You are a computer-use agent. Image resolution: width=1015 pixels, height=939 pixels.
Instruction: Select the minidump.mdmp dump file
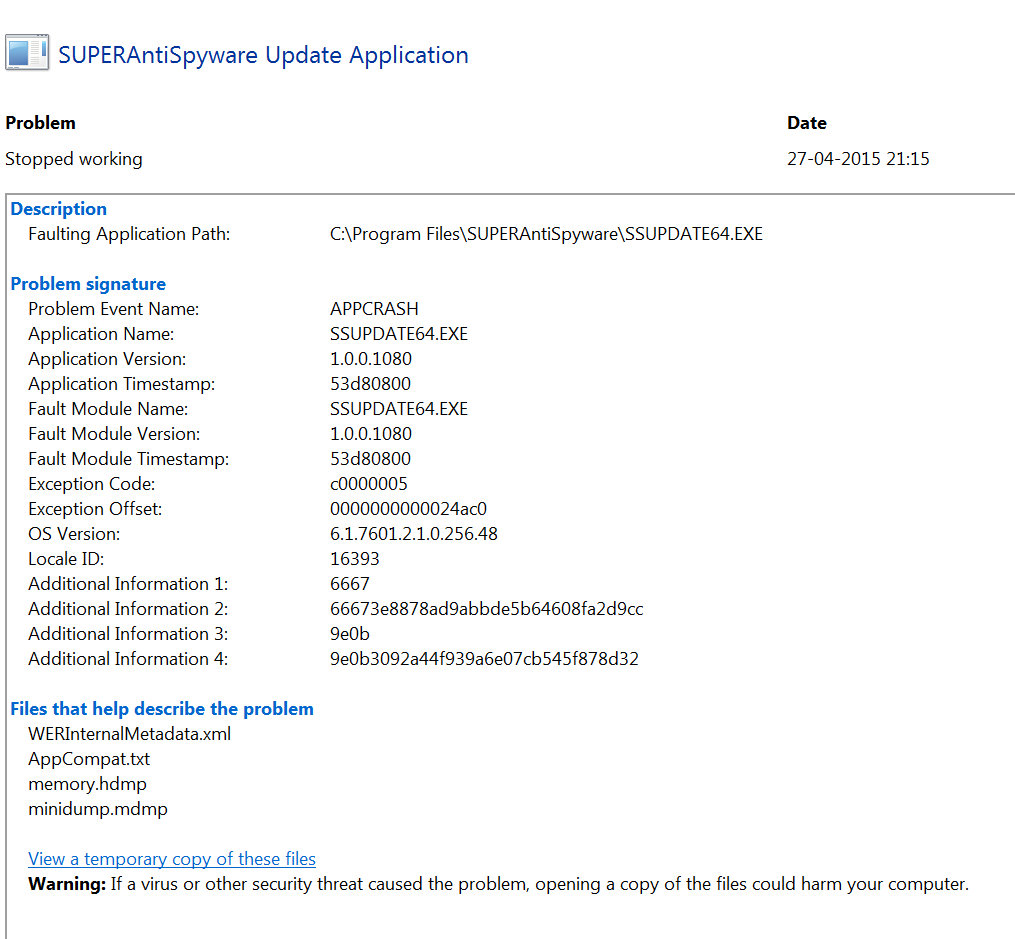(97, 808)
